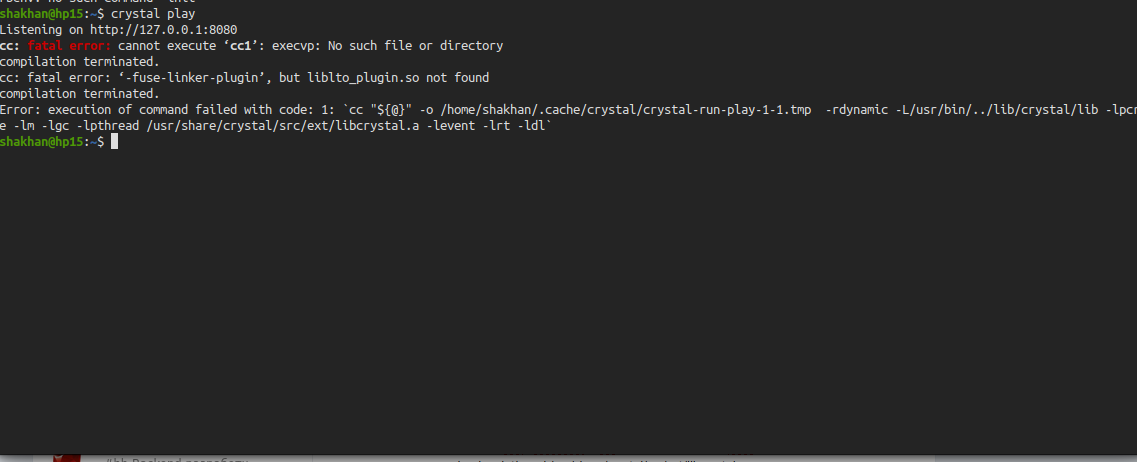Screen dimensions: 1137x462
Task: Click the terminal cursor block at the prompt
Action: (115, 142)
